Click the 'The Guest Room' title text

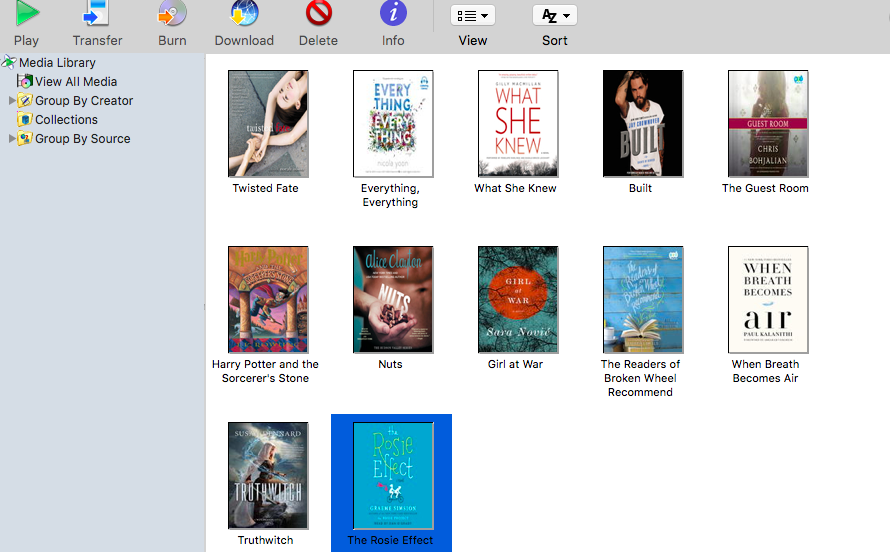(x=765, y=188)
